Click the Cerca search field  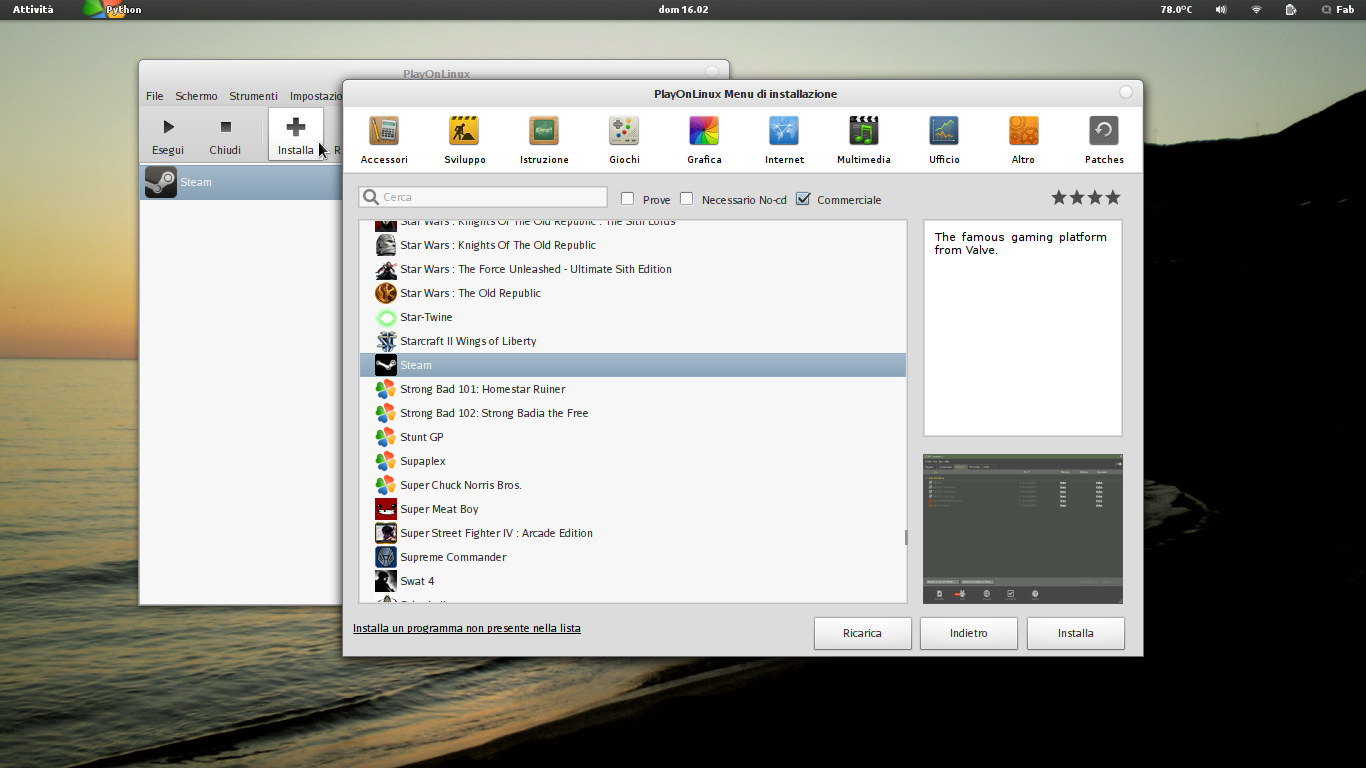pyautogui.click(x=483, y=197)
